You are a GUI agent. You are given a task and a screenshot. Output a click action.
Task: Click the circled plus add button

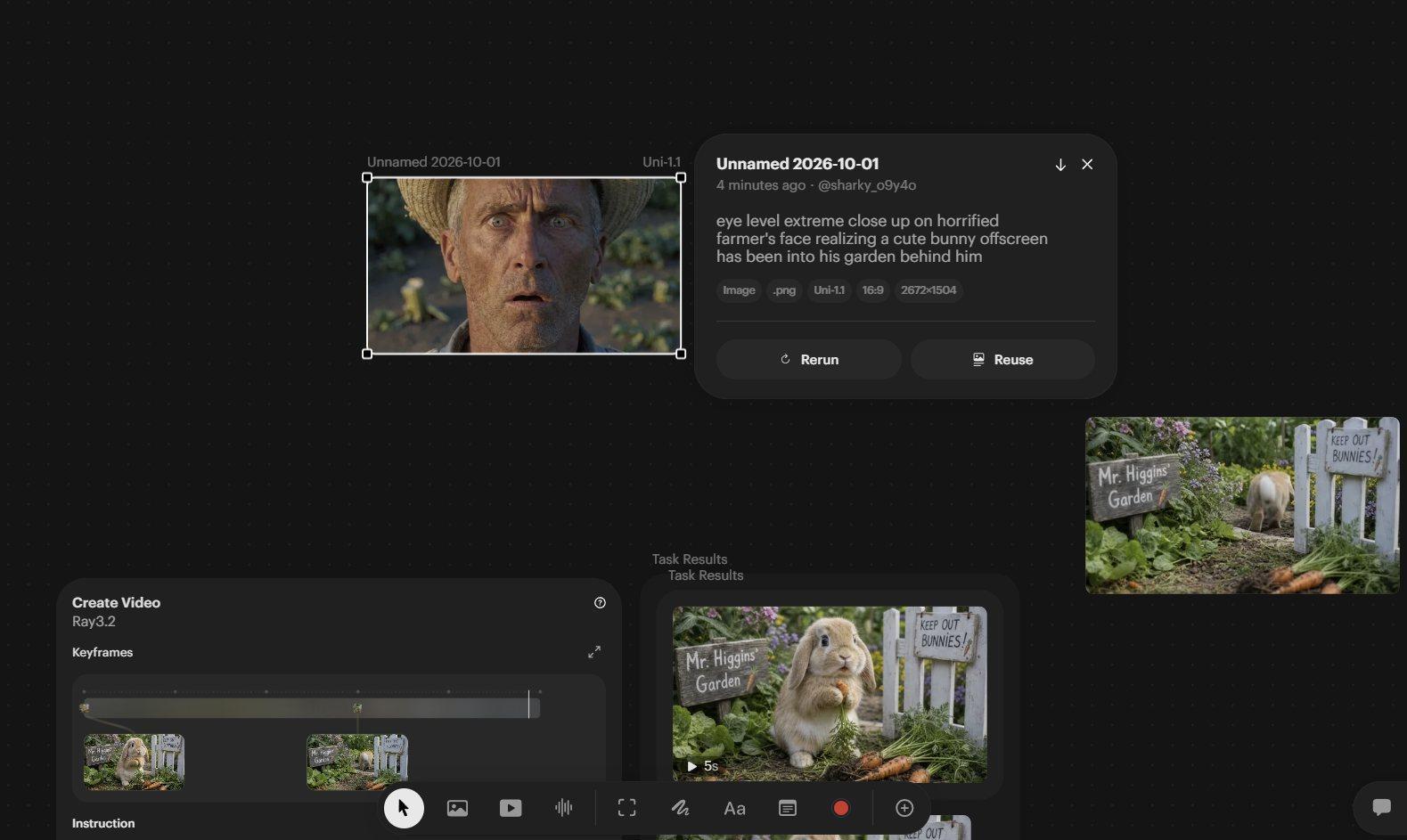pos(904,808)
